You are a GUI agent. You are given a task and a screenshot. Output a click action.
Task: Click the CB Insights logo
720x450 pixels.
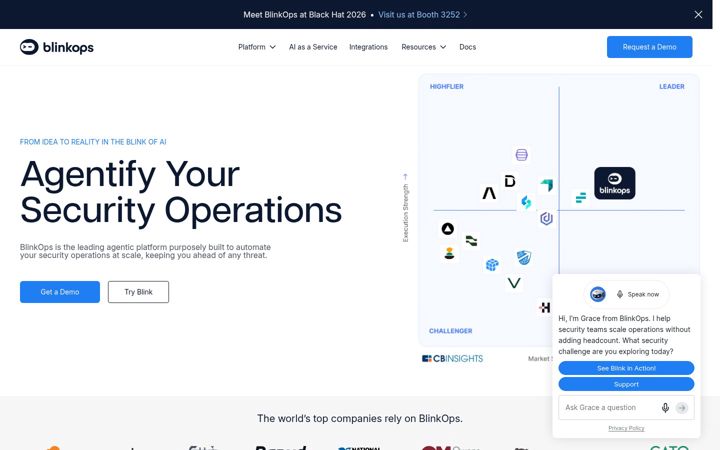tap(452, 359)
